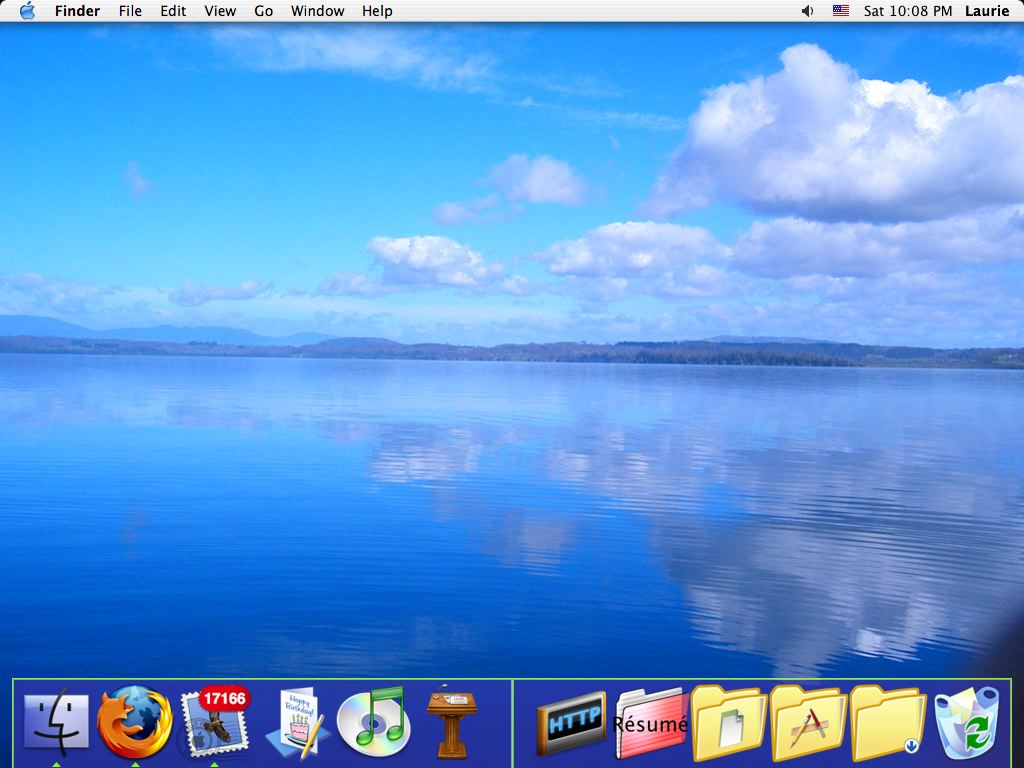1024x768 pixels.
Task: Open the File menu
Action: tap(130, 11)
